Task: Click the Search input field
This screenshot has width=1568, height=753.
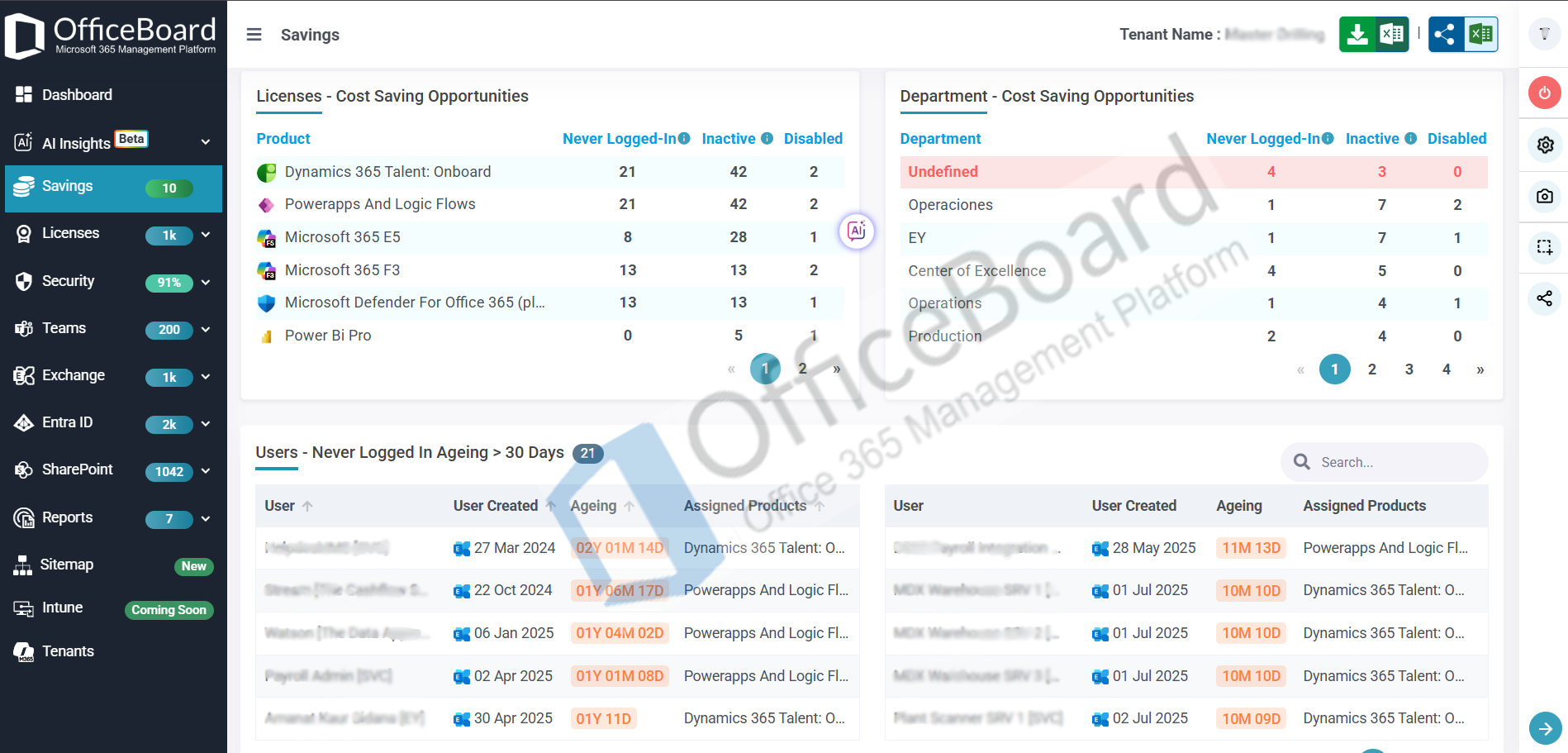Action: click(x=1385, y=462)
